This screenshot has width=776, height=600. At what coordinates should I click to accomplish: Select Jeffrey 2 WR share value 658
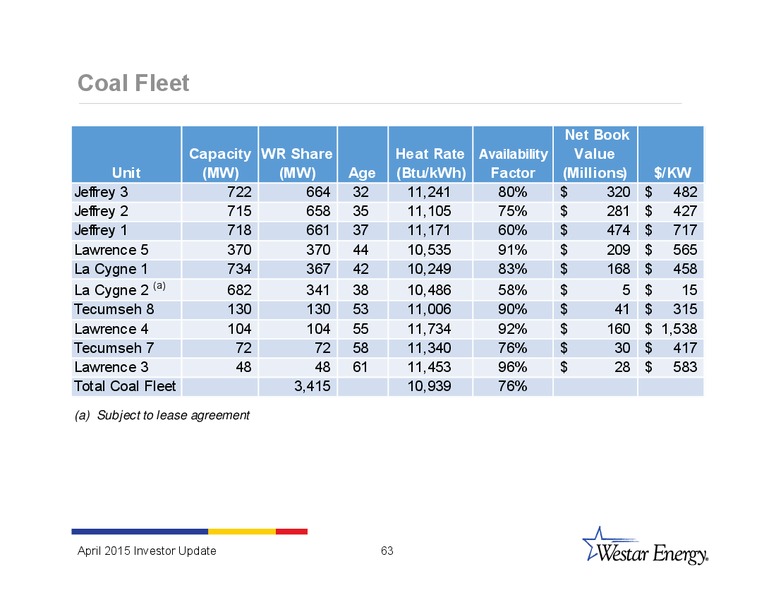318,211
